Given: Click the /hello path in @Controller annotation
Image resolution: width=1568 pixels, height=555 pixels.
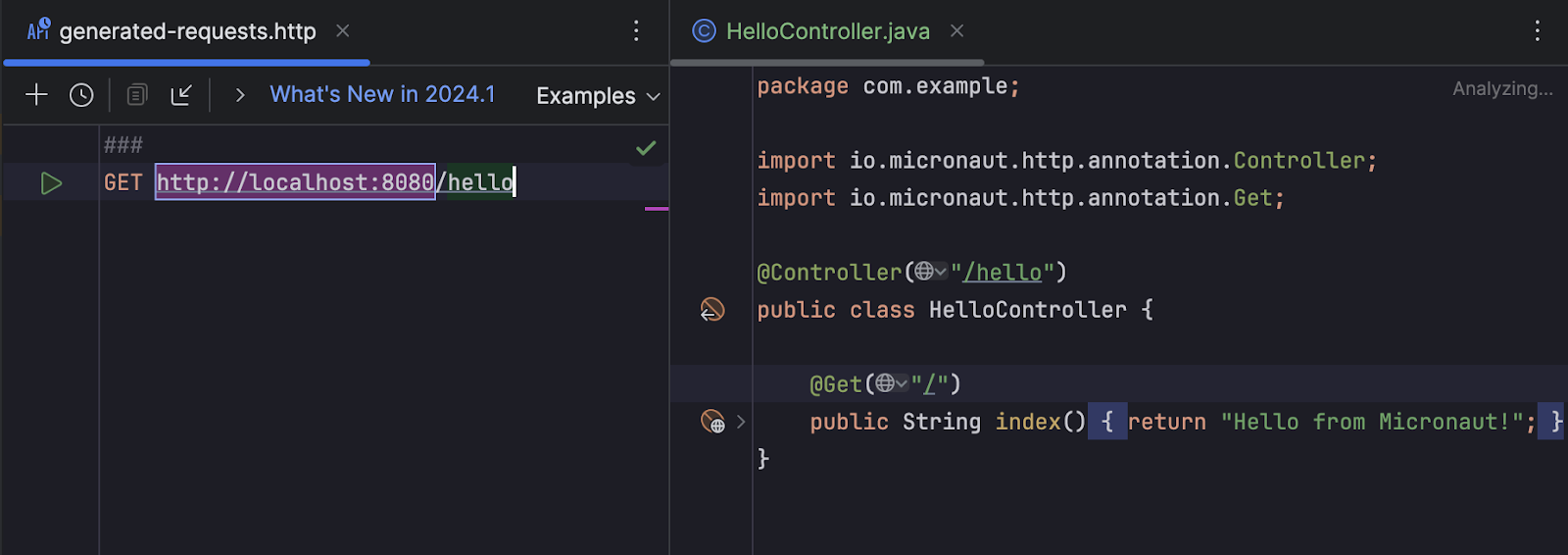Looking at the screenshot, I should tap(1003, 273).
